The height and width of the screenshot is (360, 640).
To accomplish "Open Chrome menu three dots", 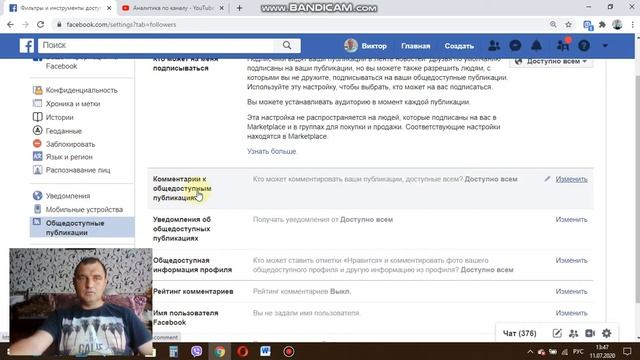I will coord(633,24).
